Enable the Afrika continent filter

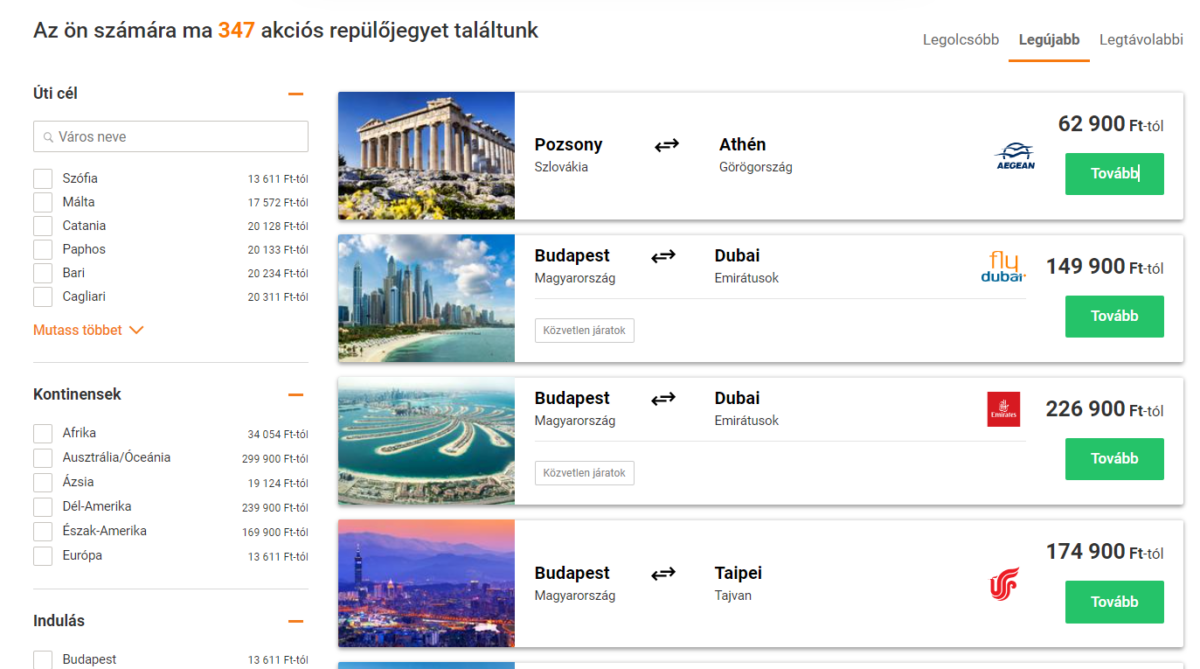43,434
